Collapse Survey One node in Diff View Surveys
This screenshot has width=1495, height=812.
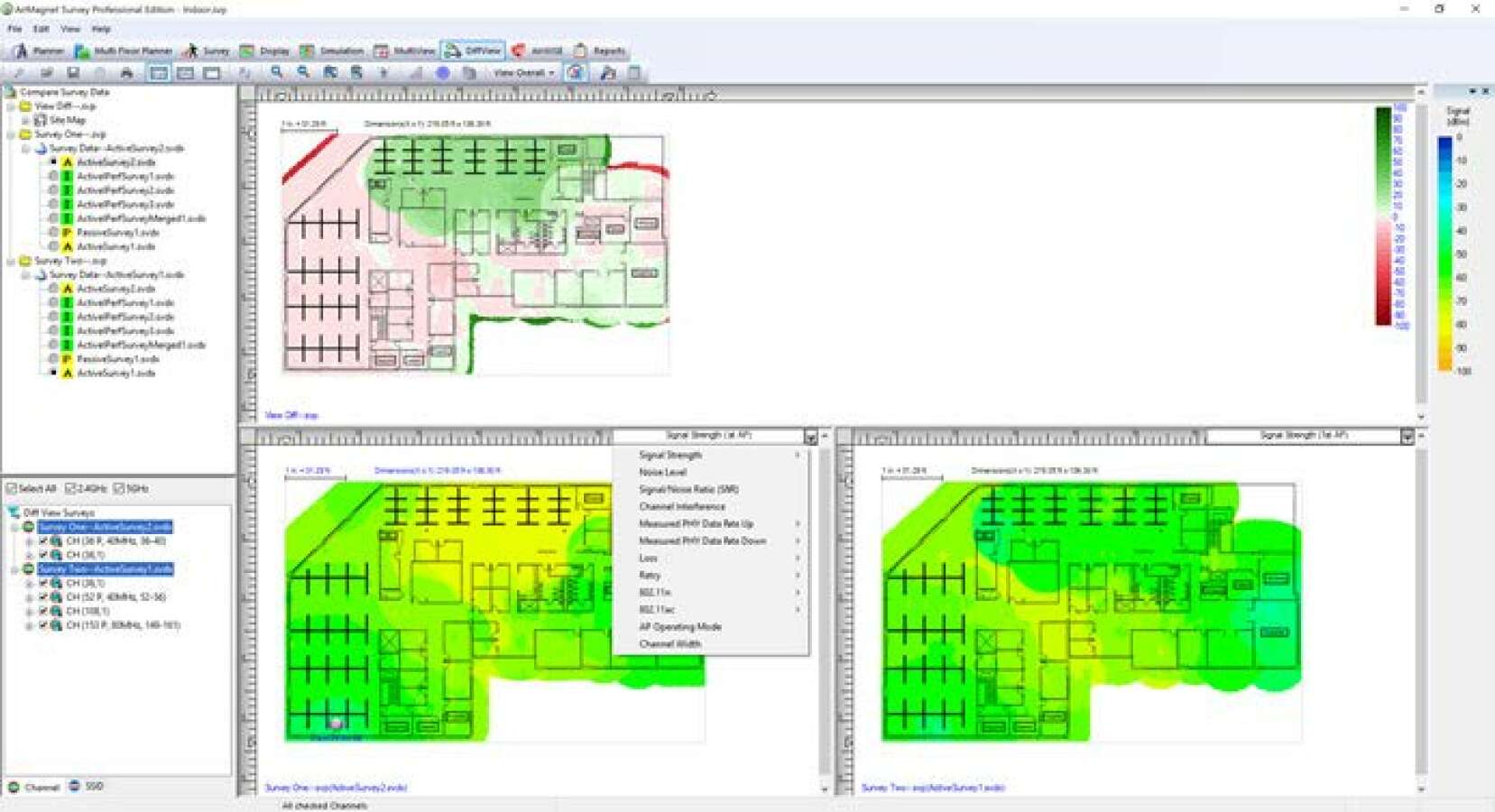tap(14, 527)
